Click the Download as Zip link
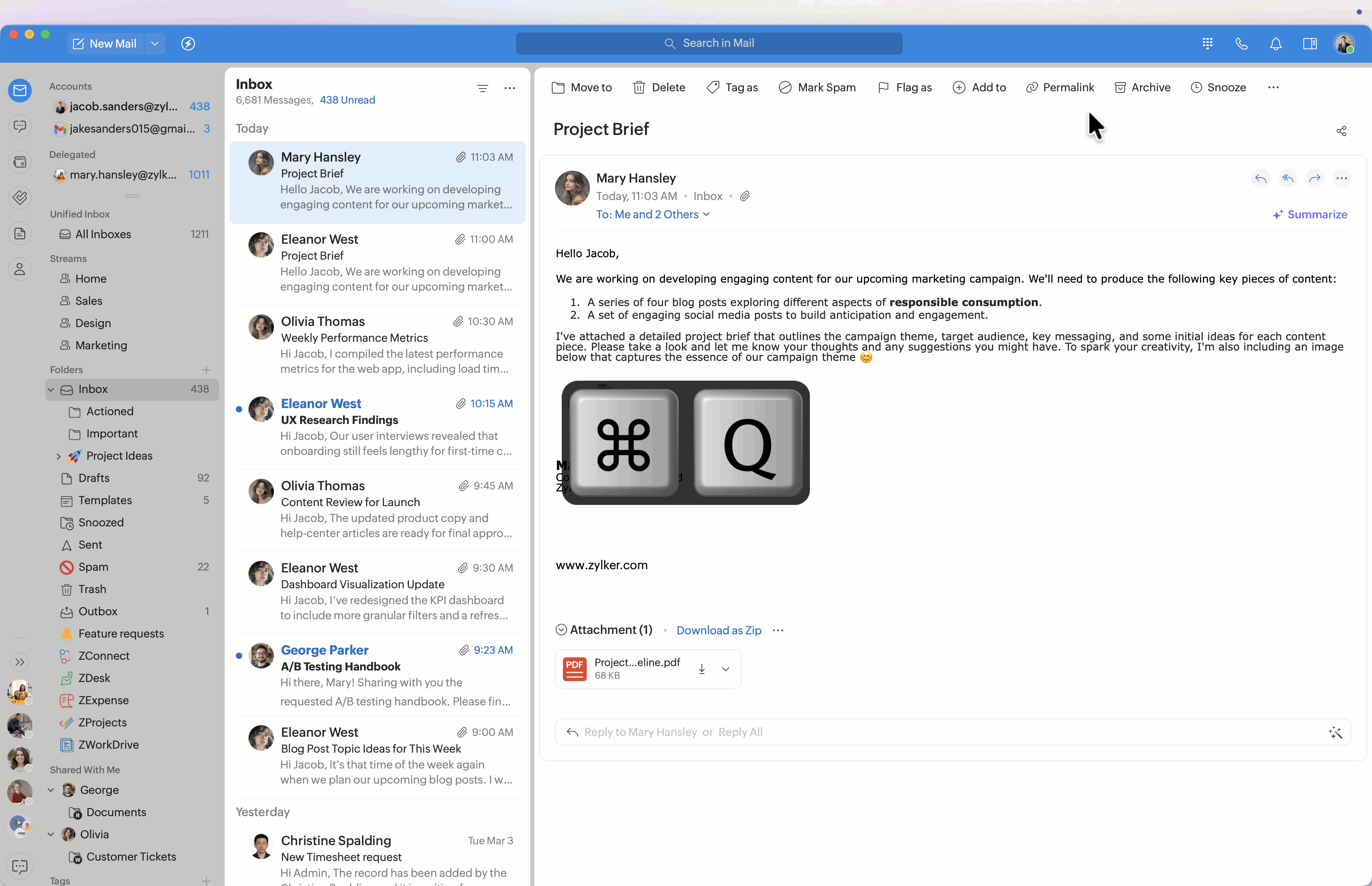1372x886 pixels. (x=719, y=630)
